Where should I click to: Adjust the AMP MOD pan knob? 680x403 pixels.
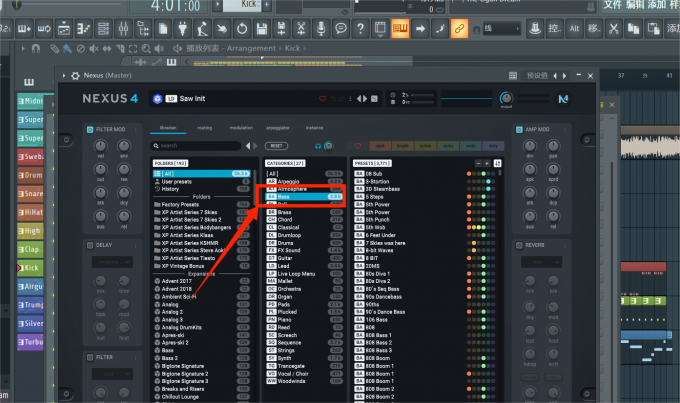point(553,146)
